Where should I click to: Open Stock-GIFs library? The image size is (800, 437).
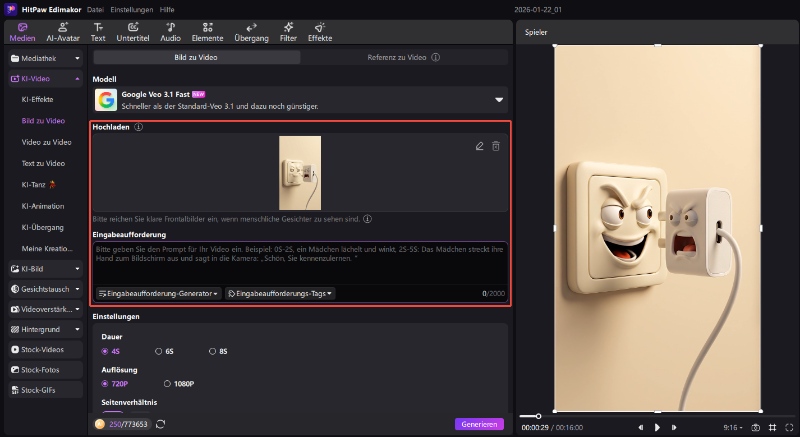(45, 390)
